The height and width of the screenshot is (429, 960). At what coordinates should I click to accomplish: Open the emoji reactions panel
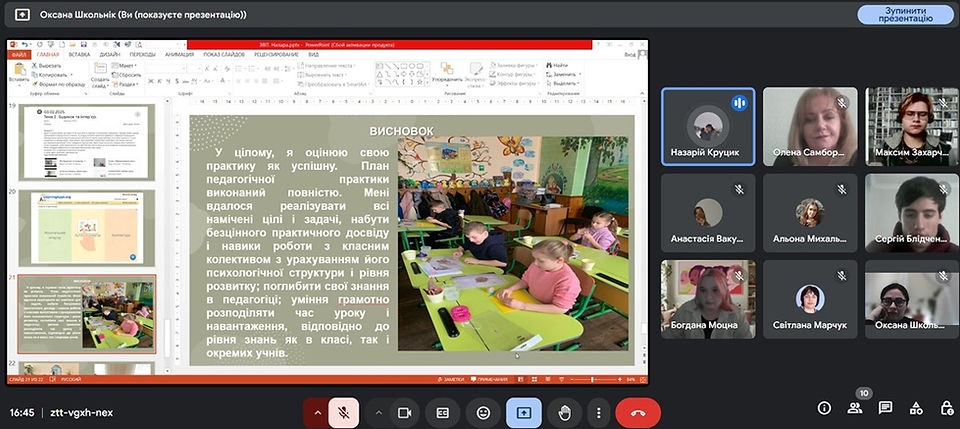pos(483,412)
